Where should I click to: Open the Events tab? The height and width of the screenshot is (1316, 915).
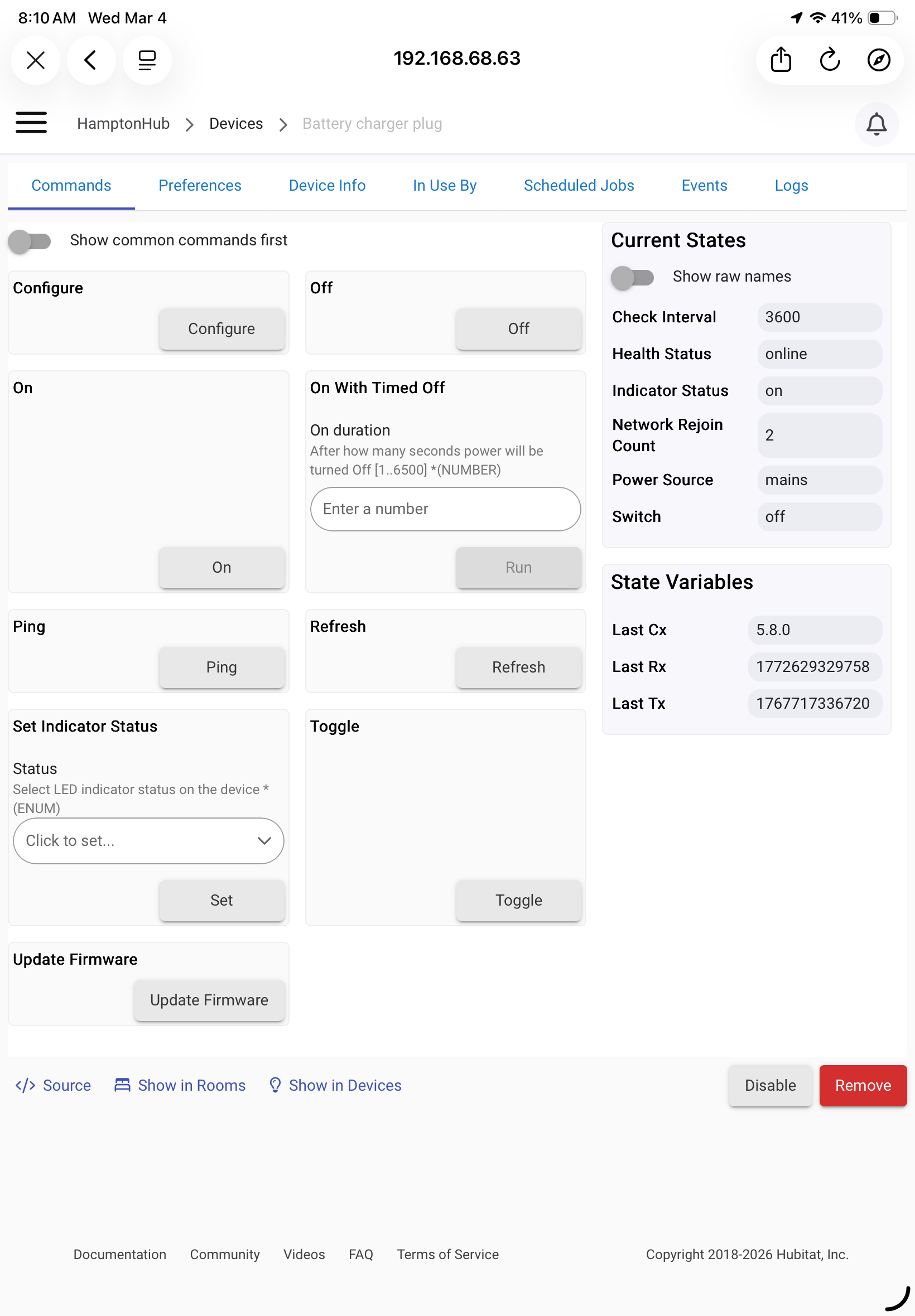click(x=704, y=186)
